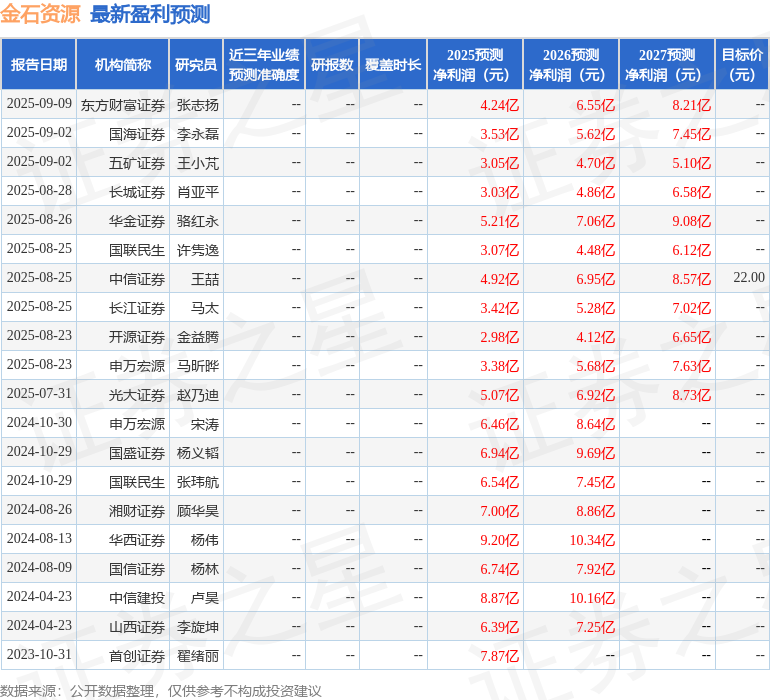Click the 机构简称 column header
The width and height of the screenshot is (770, 700).
pos(123,64)
